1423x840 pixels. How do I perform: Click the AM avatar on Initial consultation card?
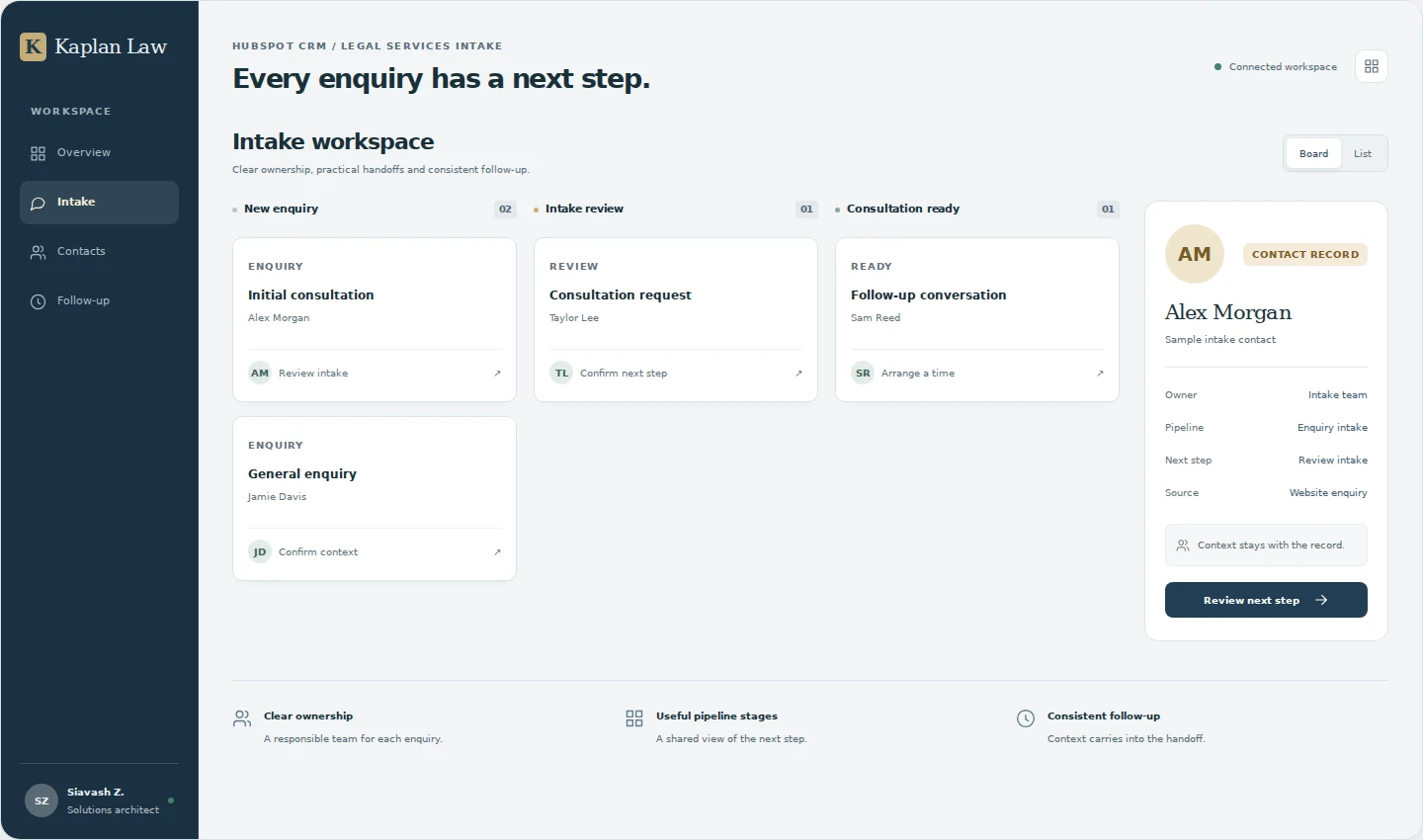(260, 374)
